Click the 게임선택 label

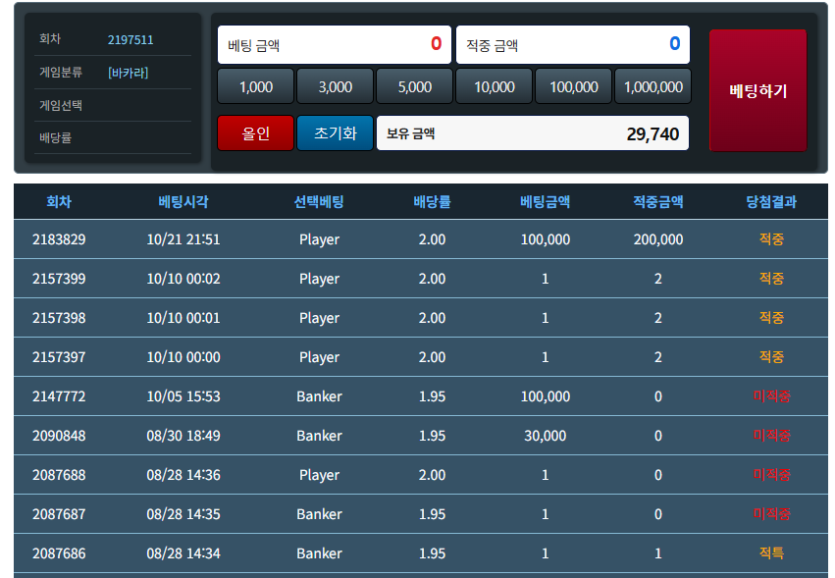(61, 105)
